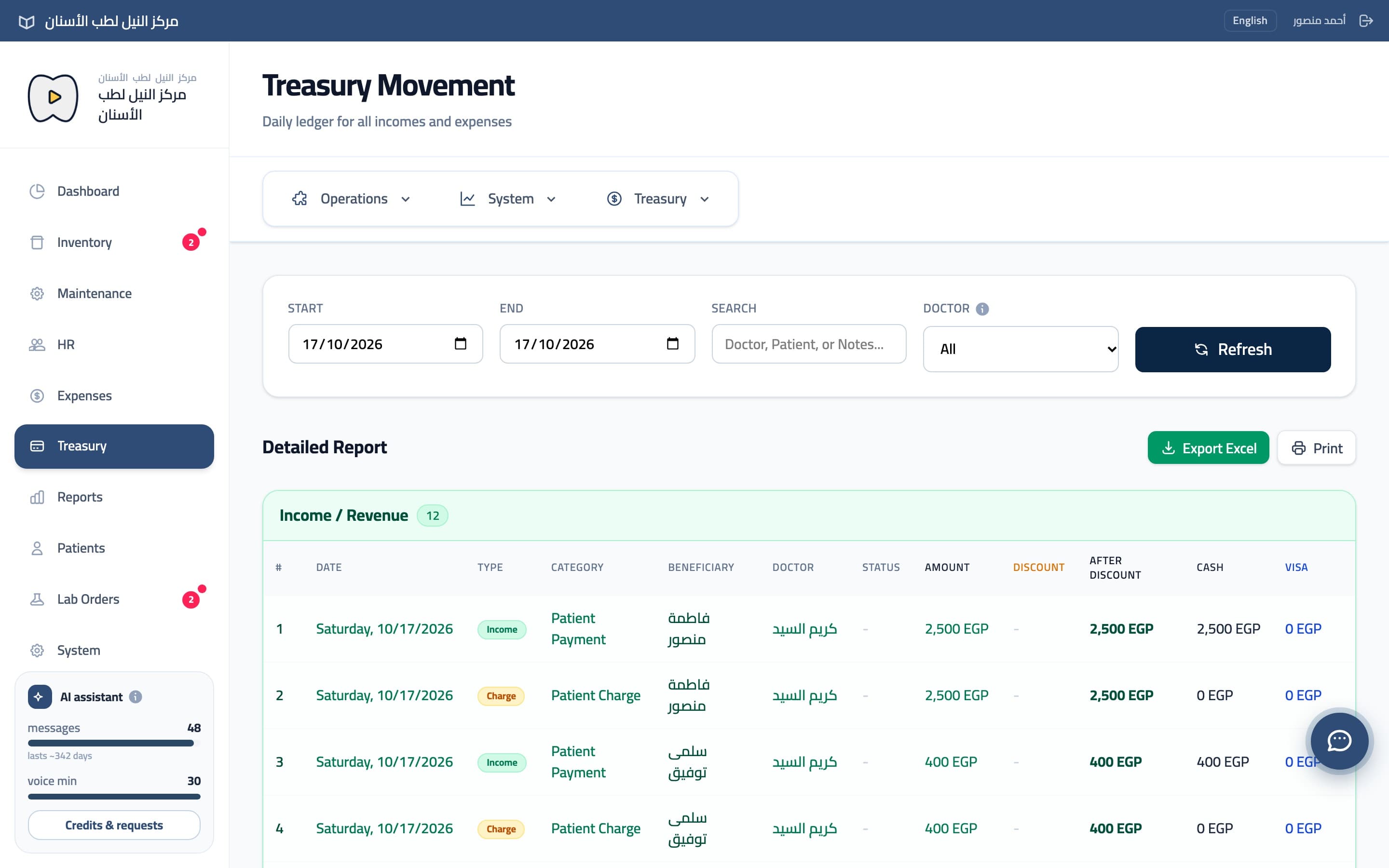The height and width of the screenshot is (868, 1389).
Task: Click the Income badge in row 1
Action: click(x=502, y=629)
